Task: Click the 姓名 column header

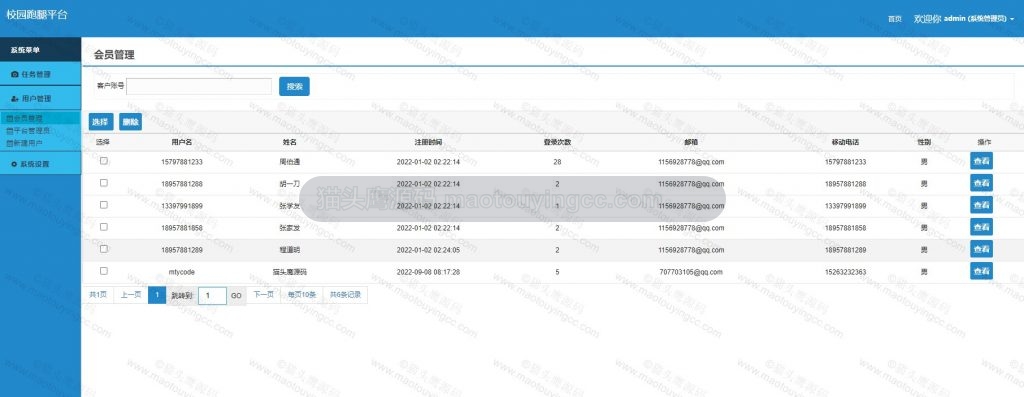Action: pos(290,142)
